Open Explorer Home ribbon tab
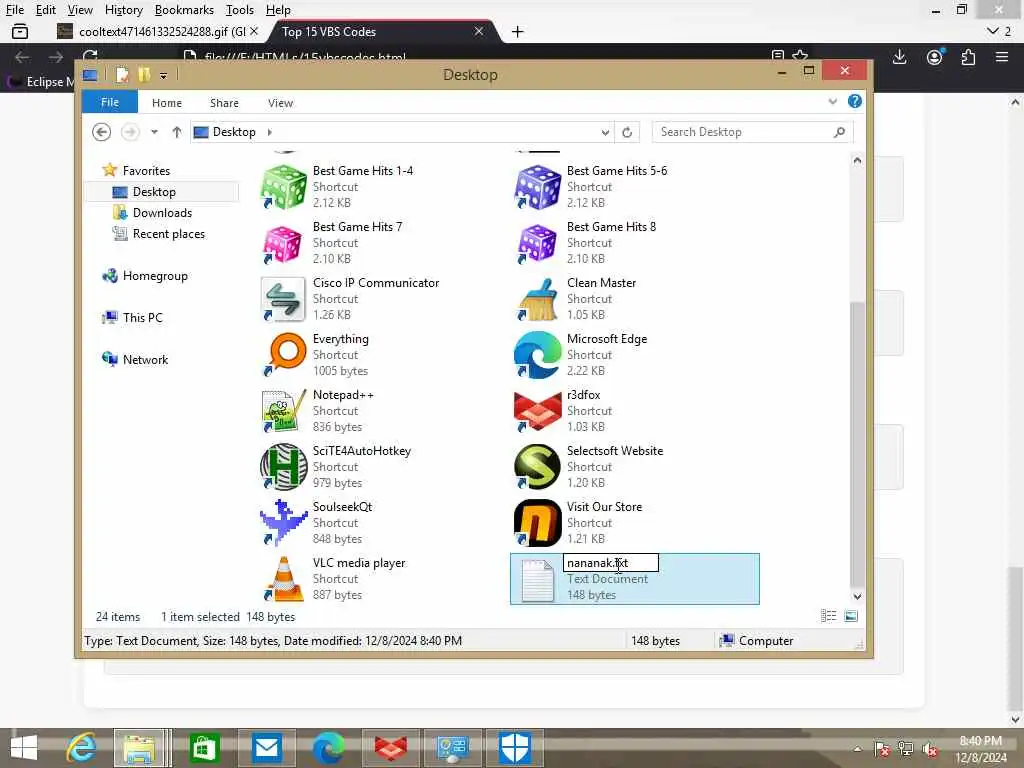1024x768 pixels. click(167, 103)
